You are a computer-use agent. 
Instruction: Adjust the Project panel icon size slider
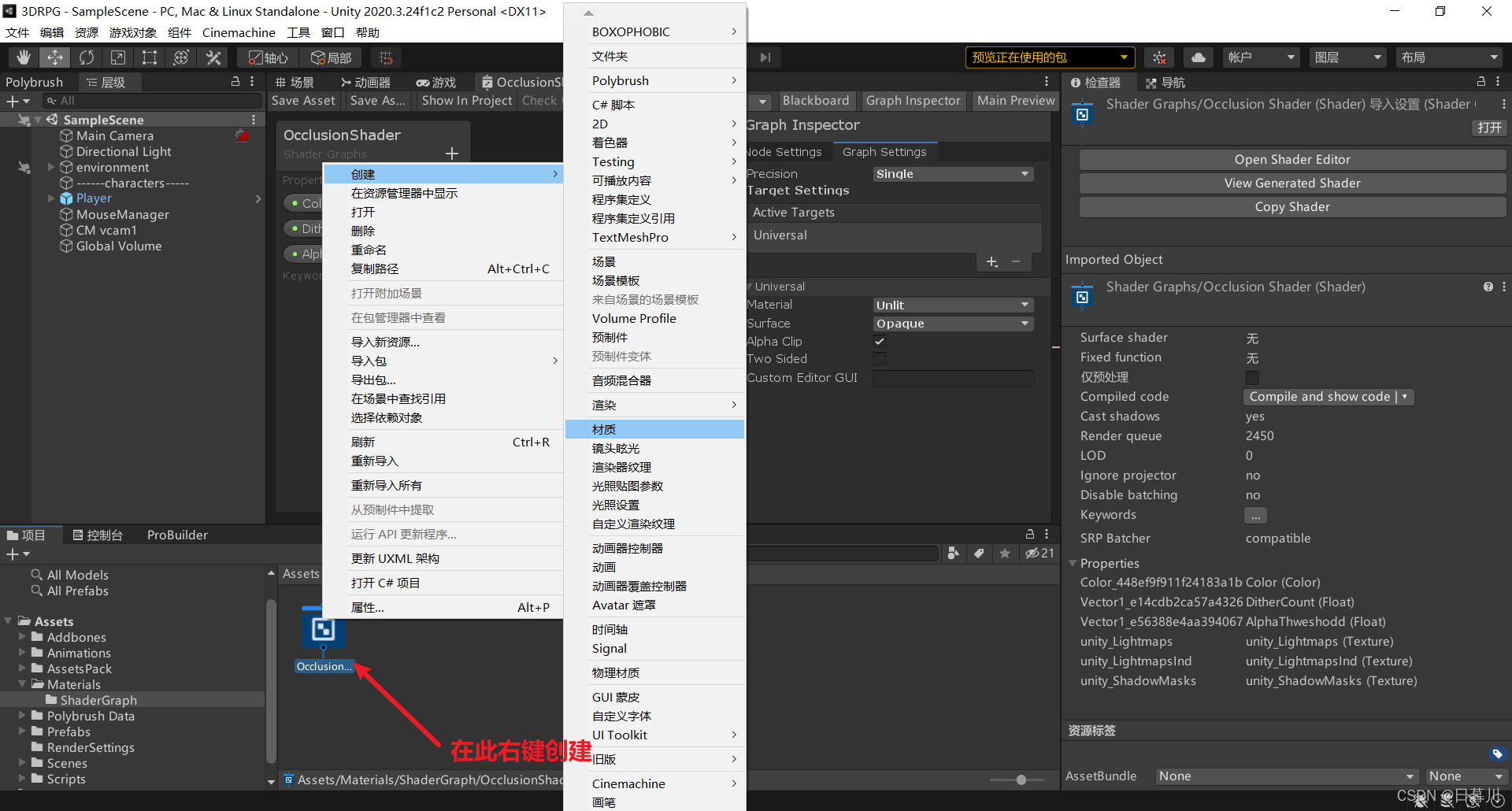(1021, 780)
